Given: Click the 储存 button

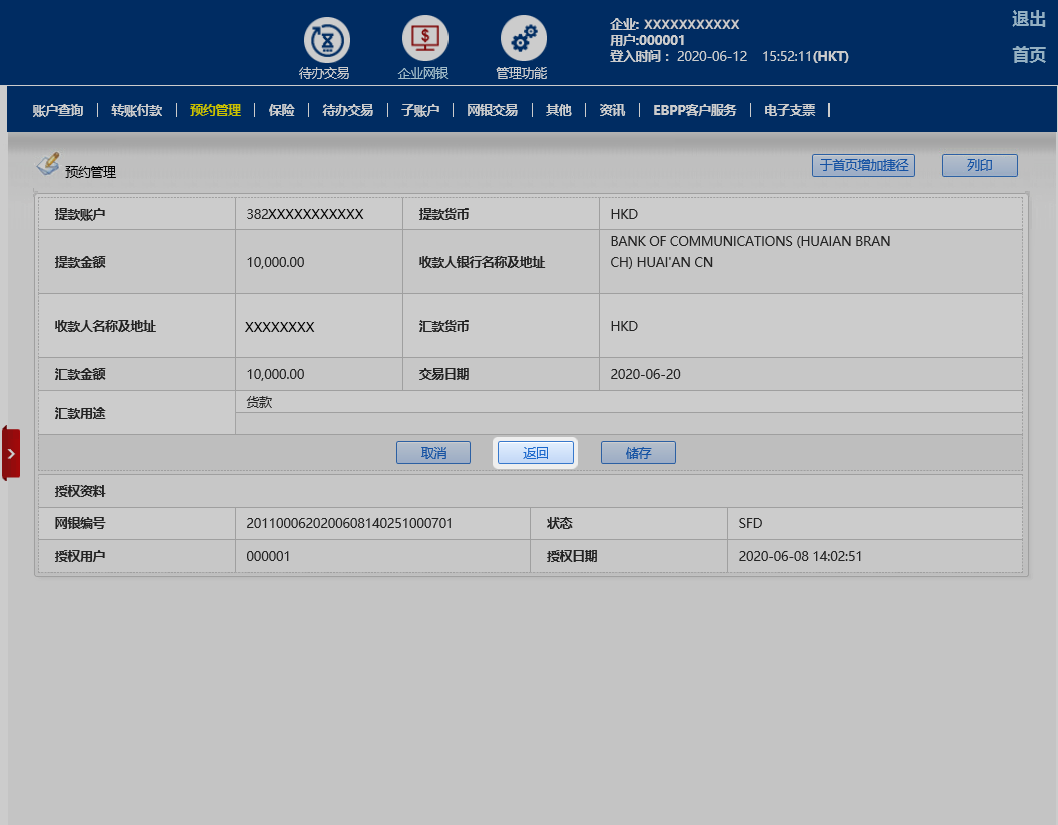Looking at the screenshot, I should pos(638,453).
